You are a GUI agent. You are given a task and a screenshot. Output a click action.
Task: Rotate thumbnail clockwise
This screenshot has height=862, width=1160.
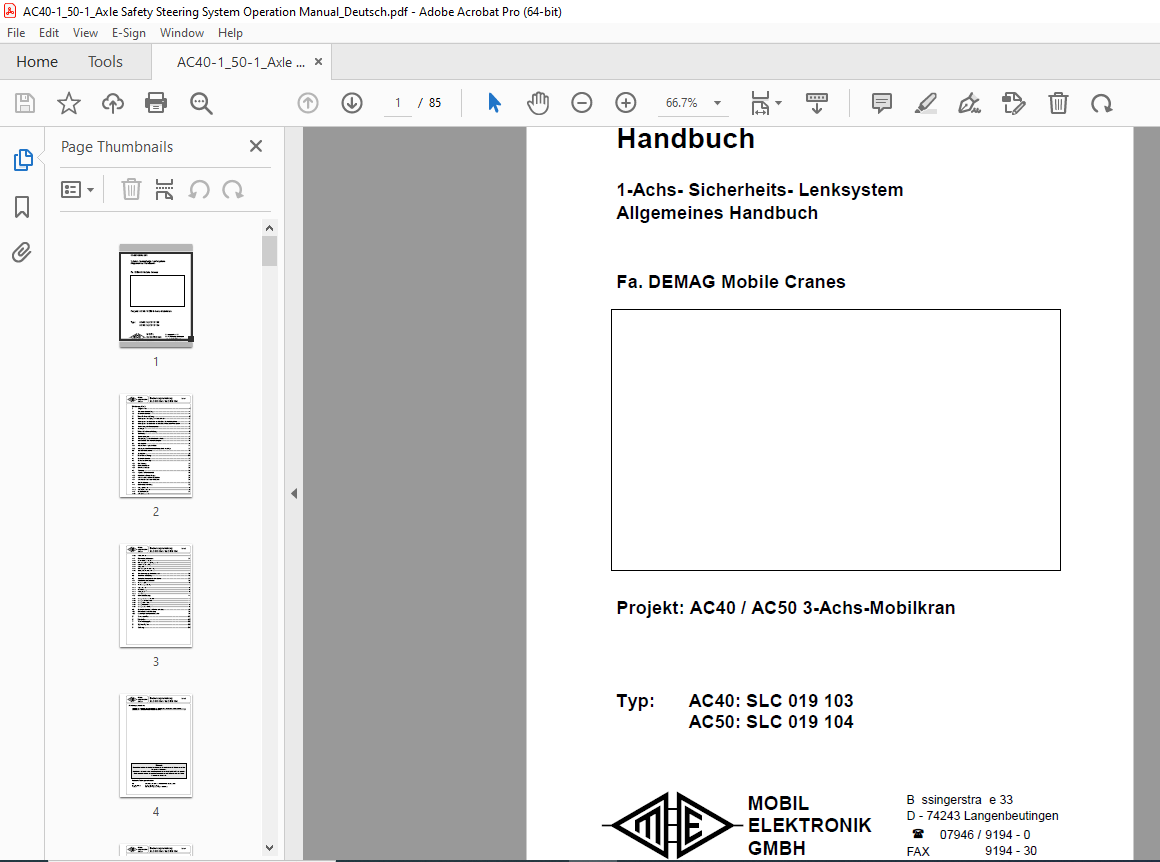pyautogui.click(x=232, y=189)
